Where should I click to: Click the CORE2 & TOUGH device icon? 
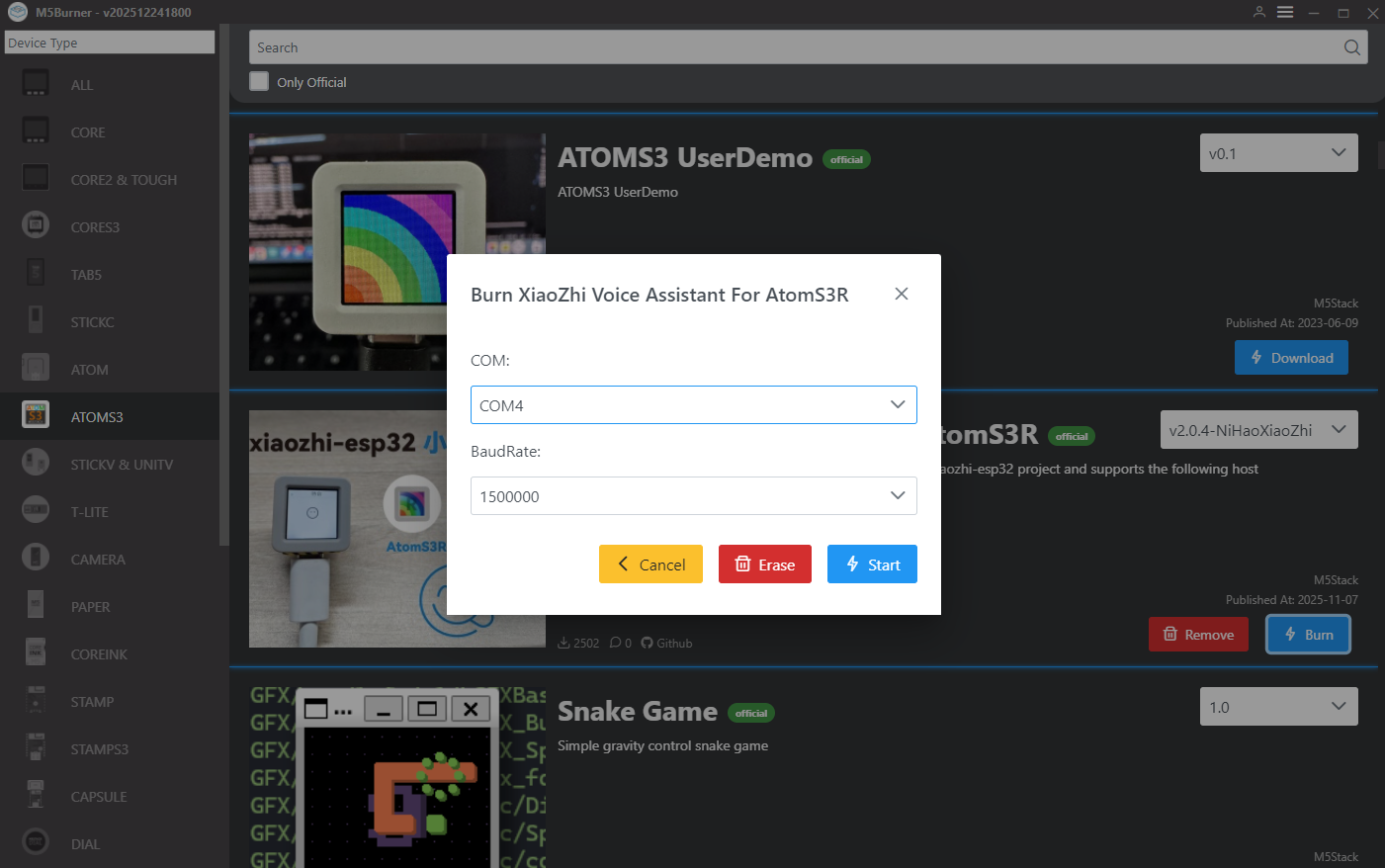[x=36, y=179]
